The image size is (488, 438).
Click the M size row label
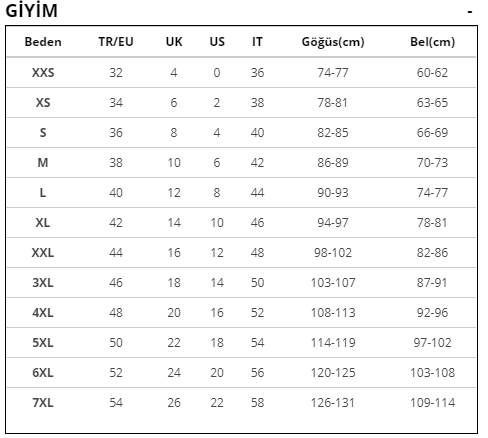43,163
